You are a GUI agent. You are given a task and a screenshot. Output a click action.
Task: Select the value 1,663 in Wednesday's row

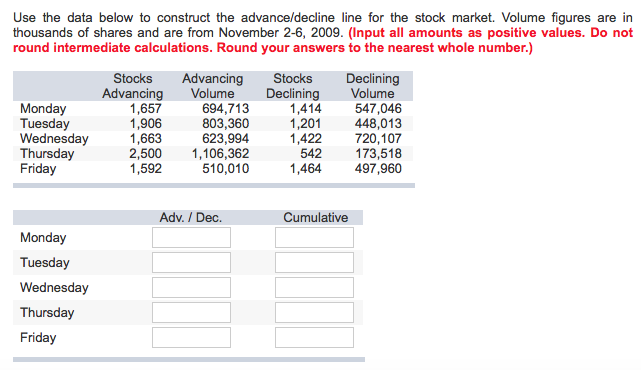[146, 139]
